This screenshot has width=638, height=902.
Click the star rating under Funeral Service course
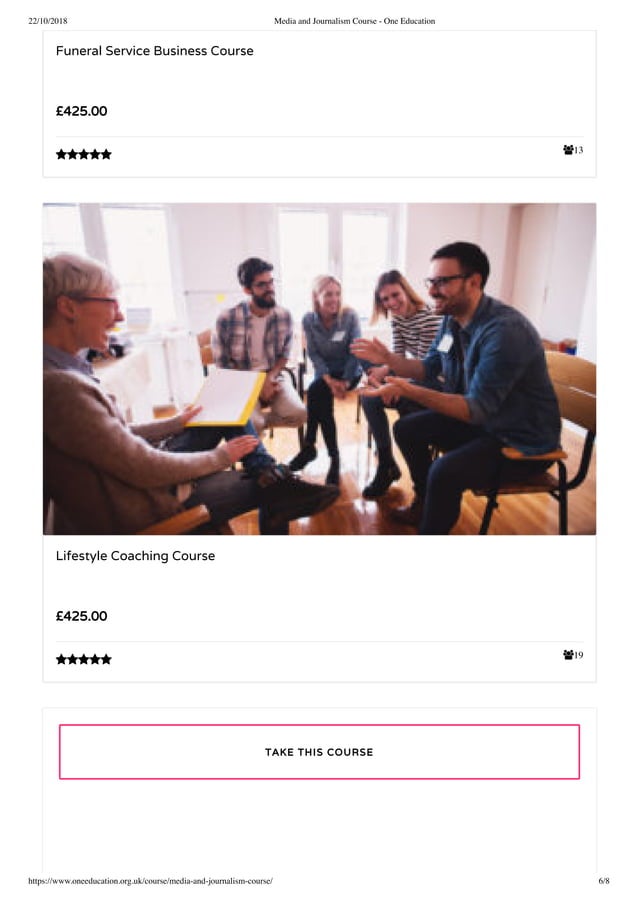(x=83, y=154)
